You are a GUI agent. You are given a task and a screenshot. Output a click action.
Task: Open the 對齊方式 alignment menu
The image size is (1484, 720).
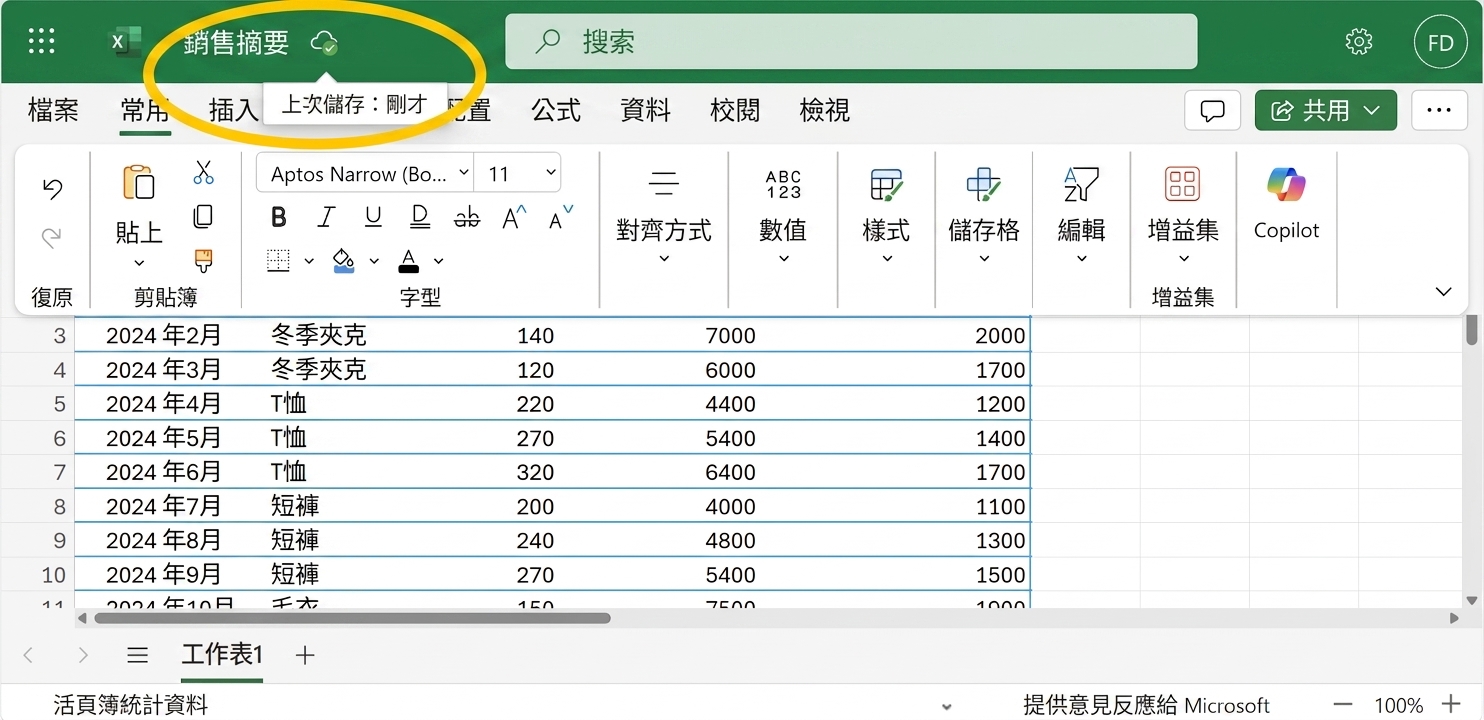(x=664, y=217)
